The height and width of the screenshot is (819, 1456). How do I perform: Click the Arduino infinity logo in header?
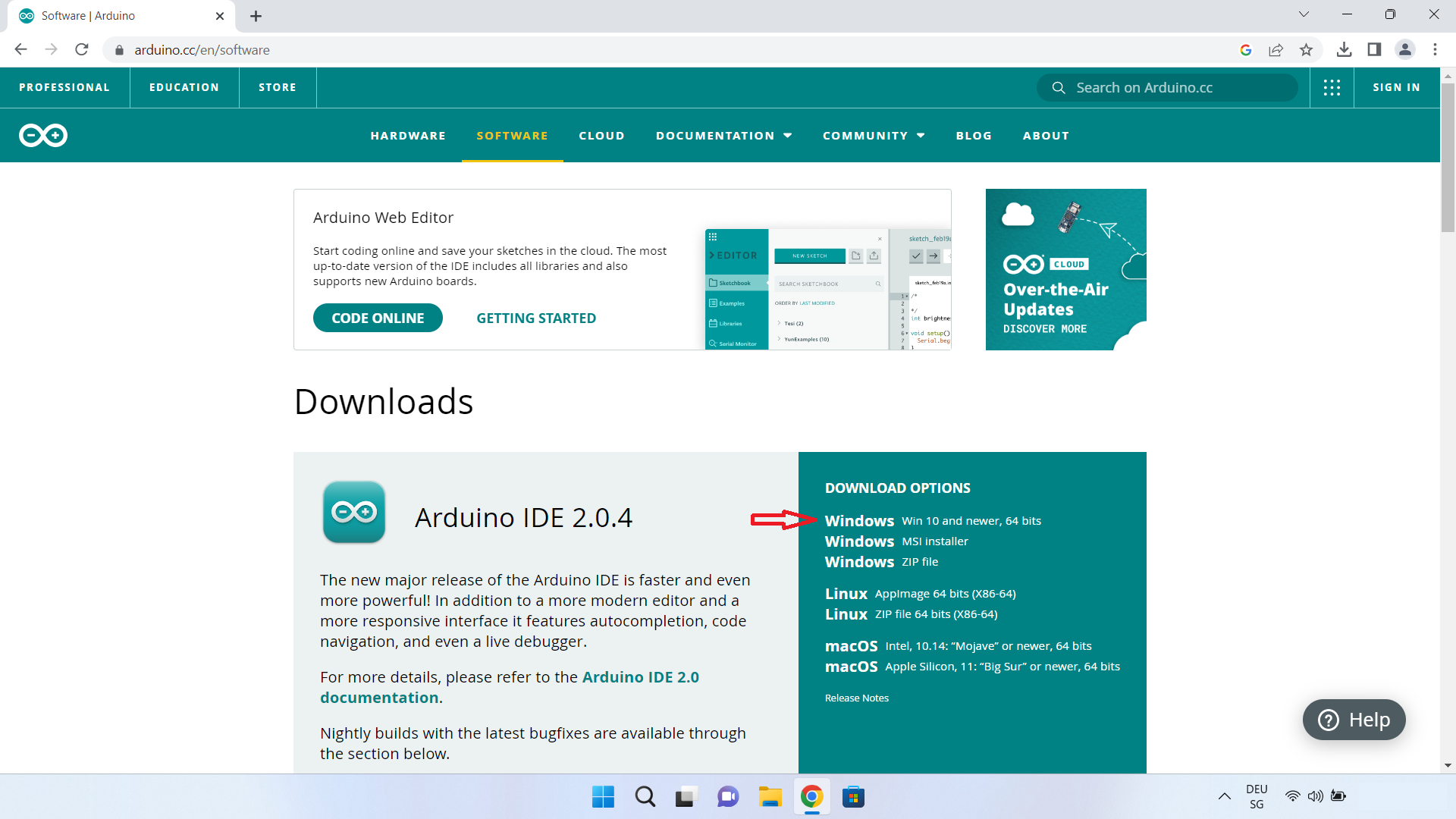(43, 135)
